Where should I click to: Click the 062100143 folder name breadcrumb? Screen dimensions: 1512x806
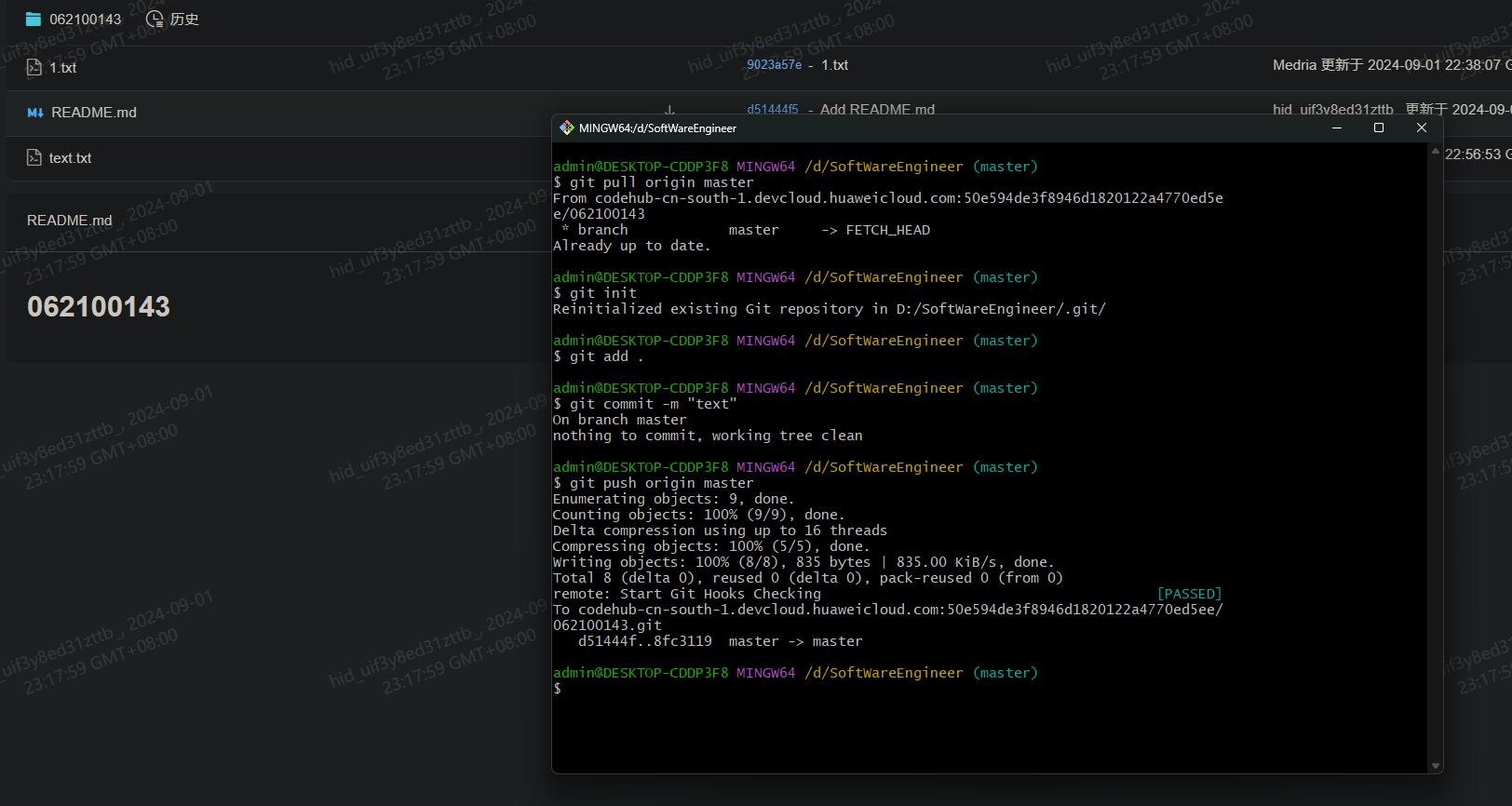pos(86,20)
